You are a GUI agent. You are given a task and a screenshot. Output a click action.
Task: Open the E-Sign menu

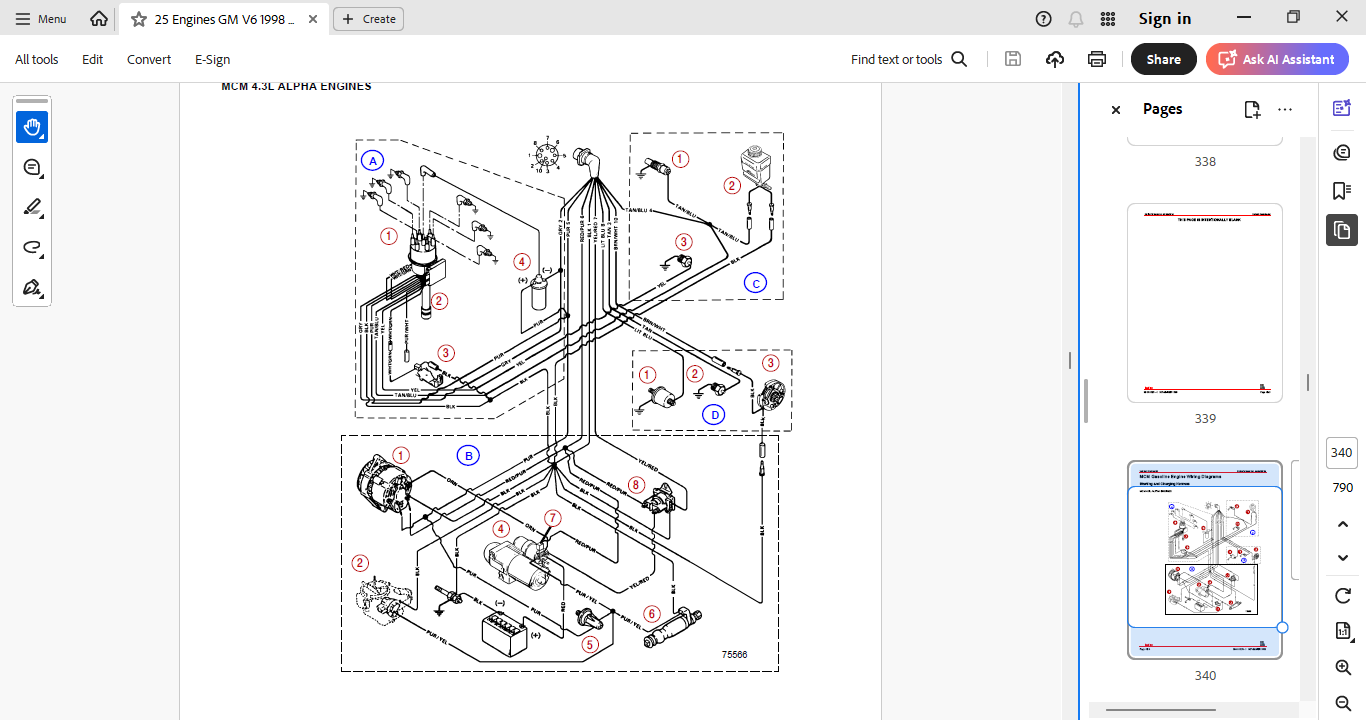(212, 59)
